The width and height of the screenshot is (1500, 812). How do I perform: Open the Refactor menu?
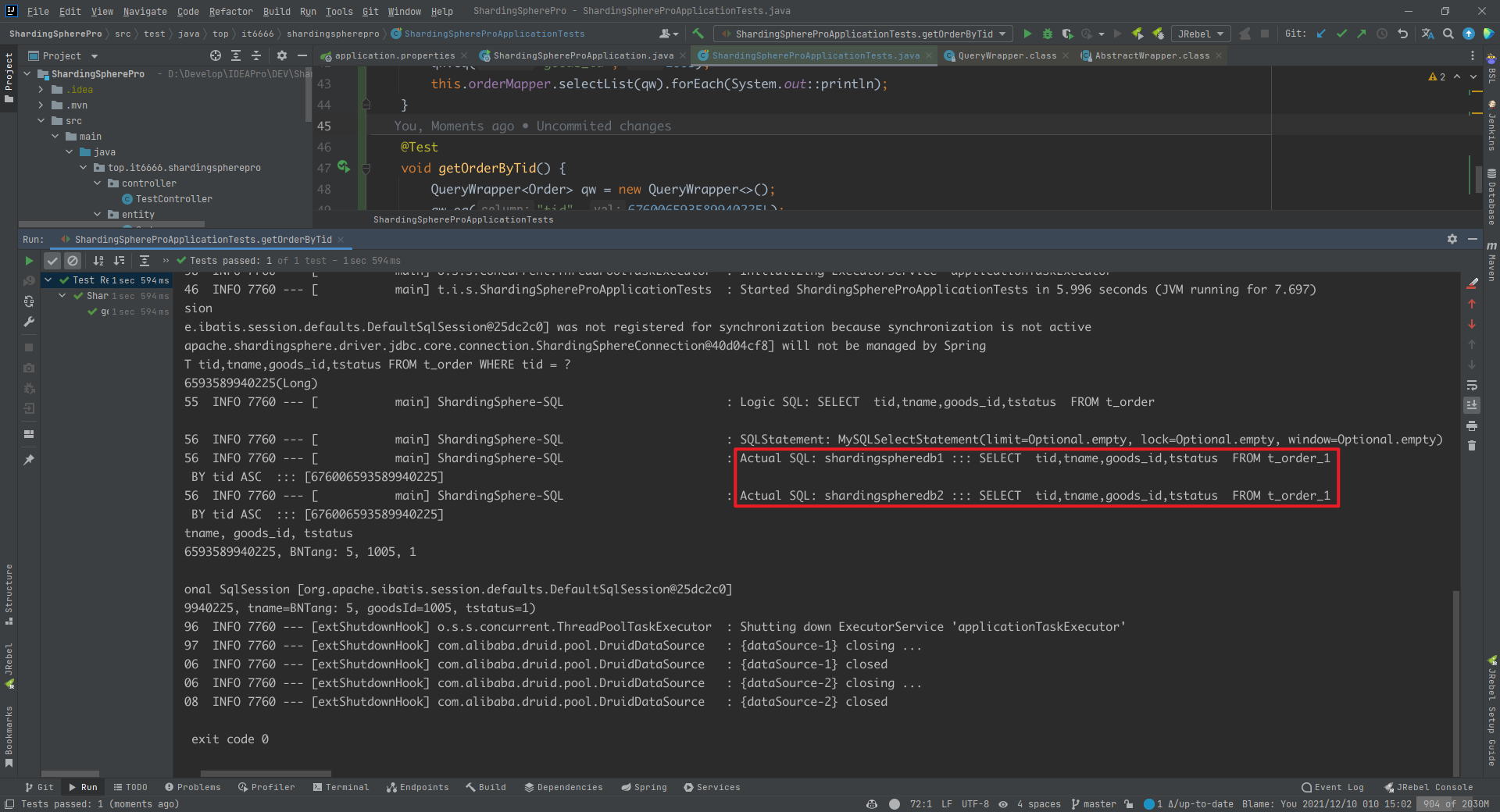230,11
